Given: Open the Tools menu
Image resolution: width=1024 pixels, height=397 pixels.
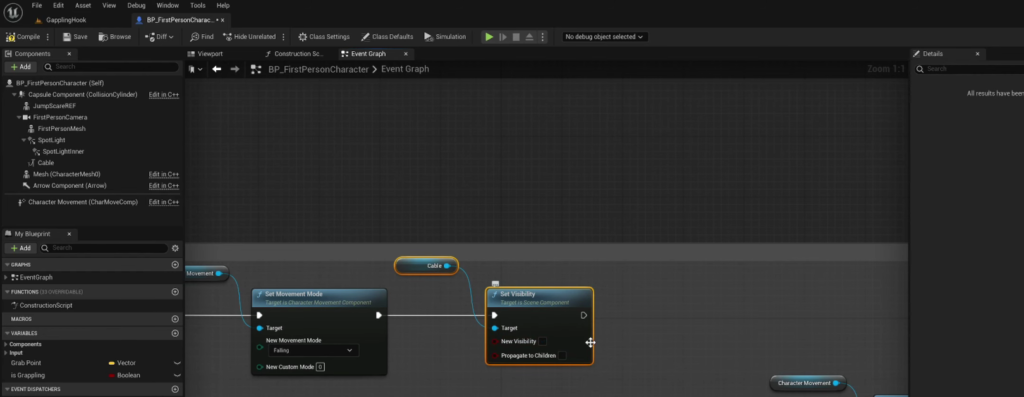Looking at the screenshot, I should 197,5.
